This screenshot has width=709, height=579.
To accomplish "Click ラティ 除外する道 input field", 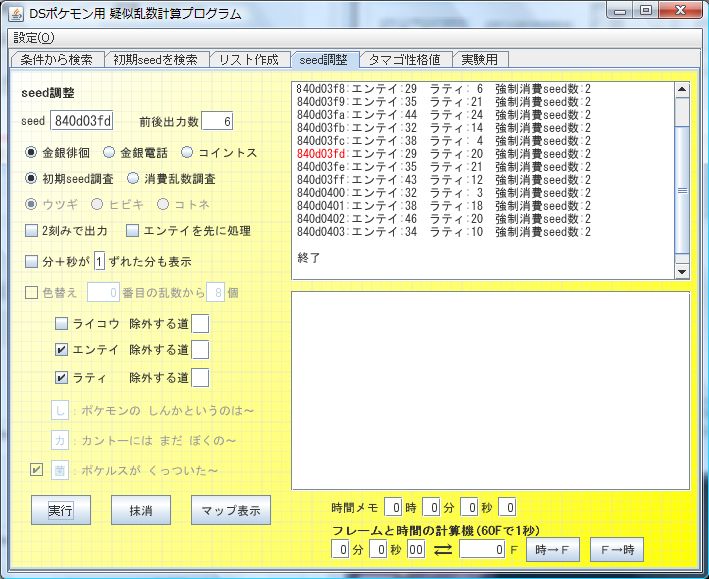I will [200, 378].
